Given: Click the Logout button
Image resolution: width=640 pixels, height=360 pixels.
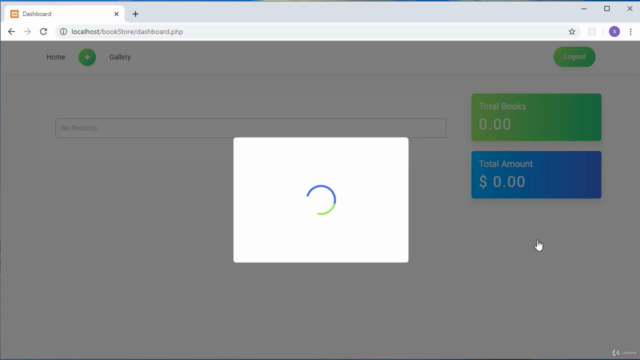Looking at the screenshot, I should tap(574, 57).
